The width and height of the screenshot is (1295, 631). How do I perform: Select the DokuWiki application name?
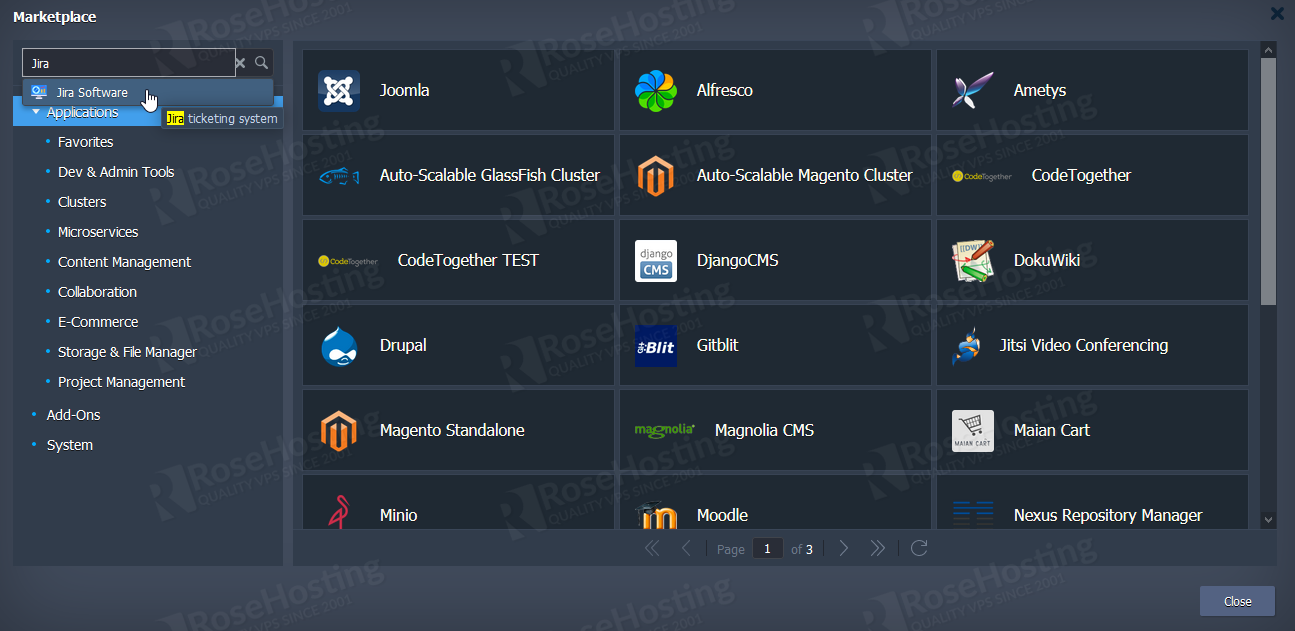pos(1047,260)
